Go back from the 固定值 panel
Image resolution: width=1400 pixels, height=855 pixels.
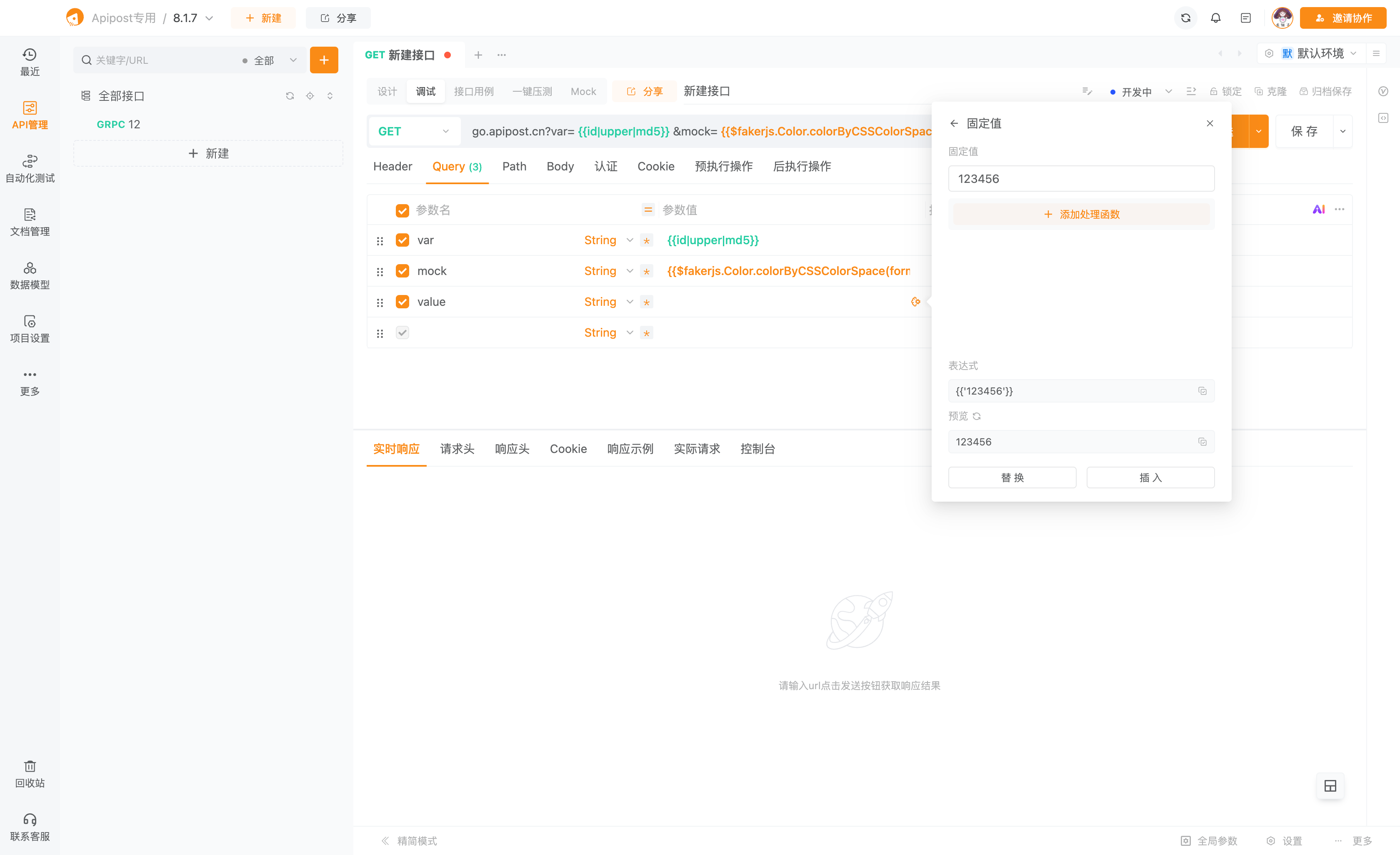tap(954, 123)
